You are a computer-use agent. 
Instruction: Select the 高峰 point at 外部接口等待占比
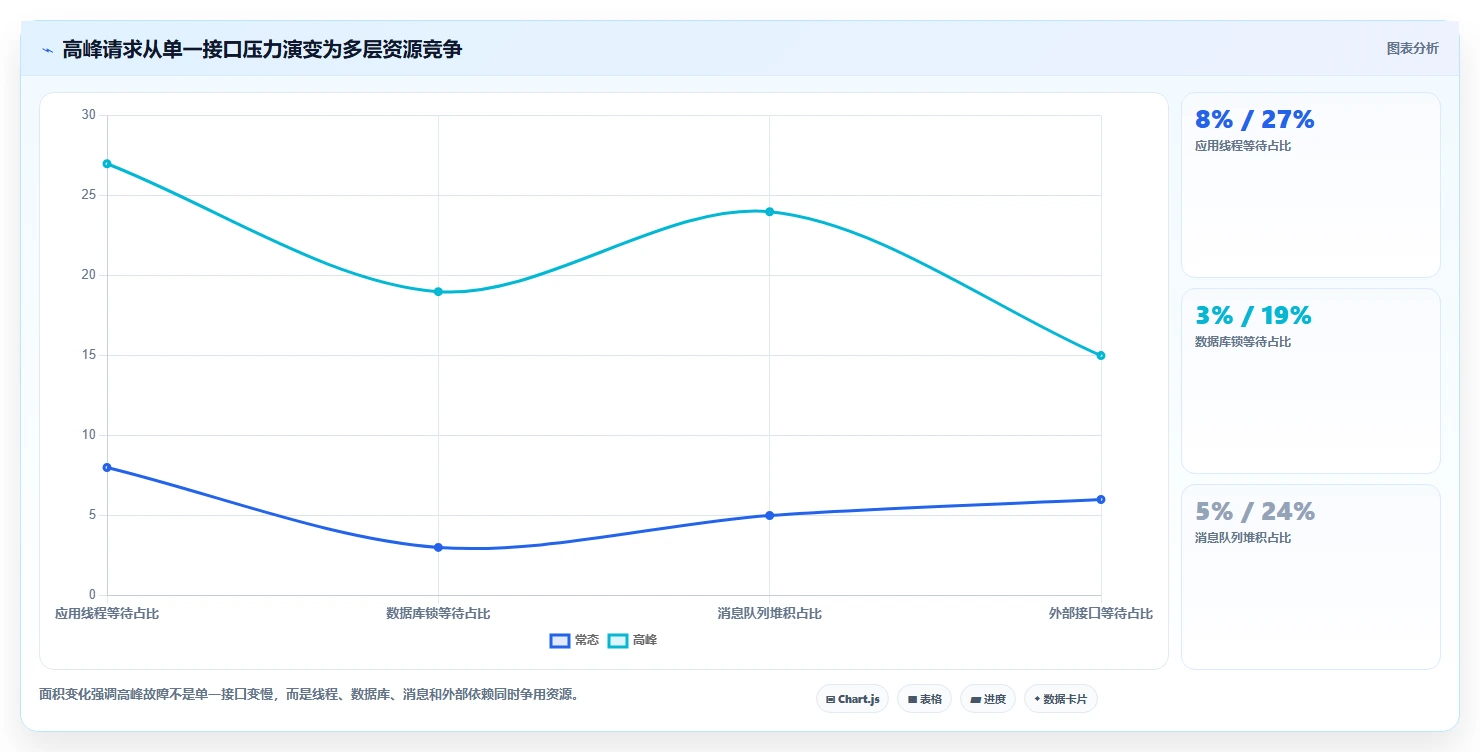[x=1100, y=355]
